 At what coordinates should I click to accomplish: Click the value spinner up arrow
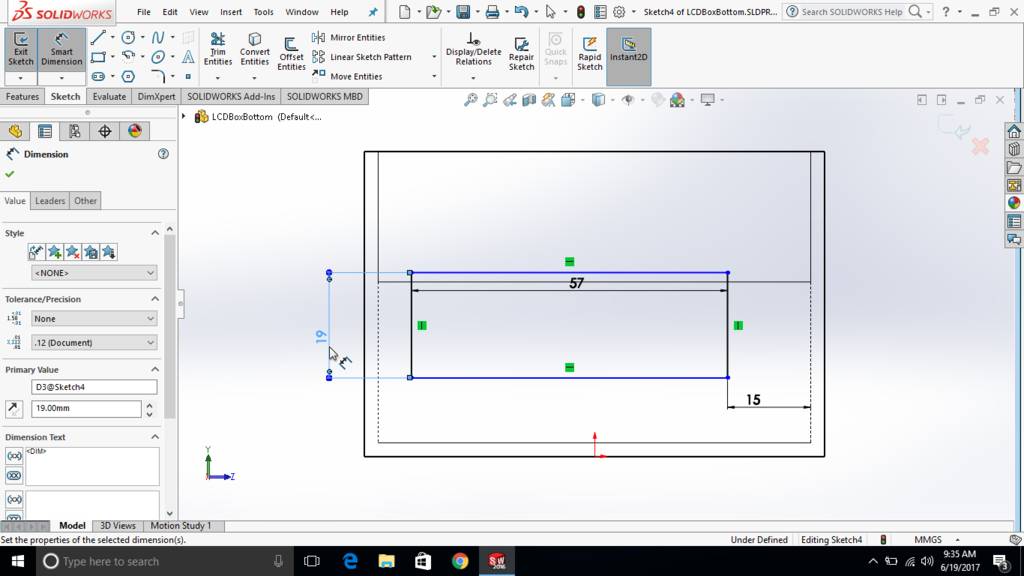click(150, 404)
